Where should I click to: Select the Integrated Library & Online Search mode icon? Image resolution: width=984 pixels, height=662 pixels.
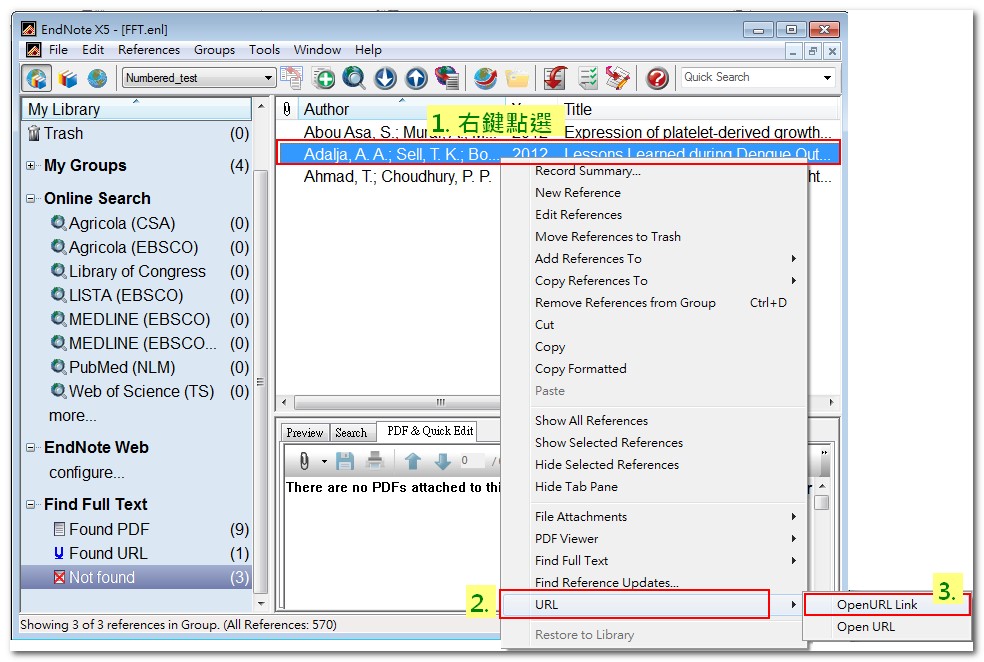(x=36, y=78)
